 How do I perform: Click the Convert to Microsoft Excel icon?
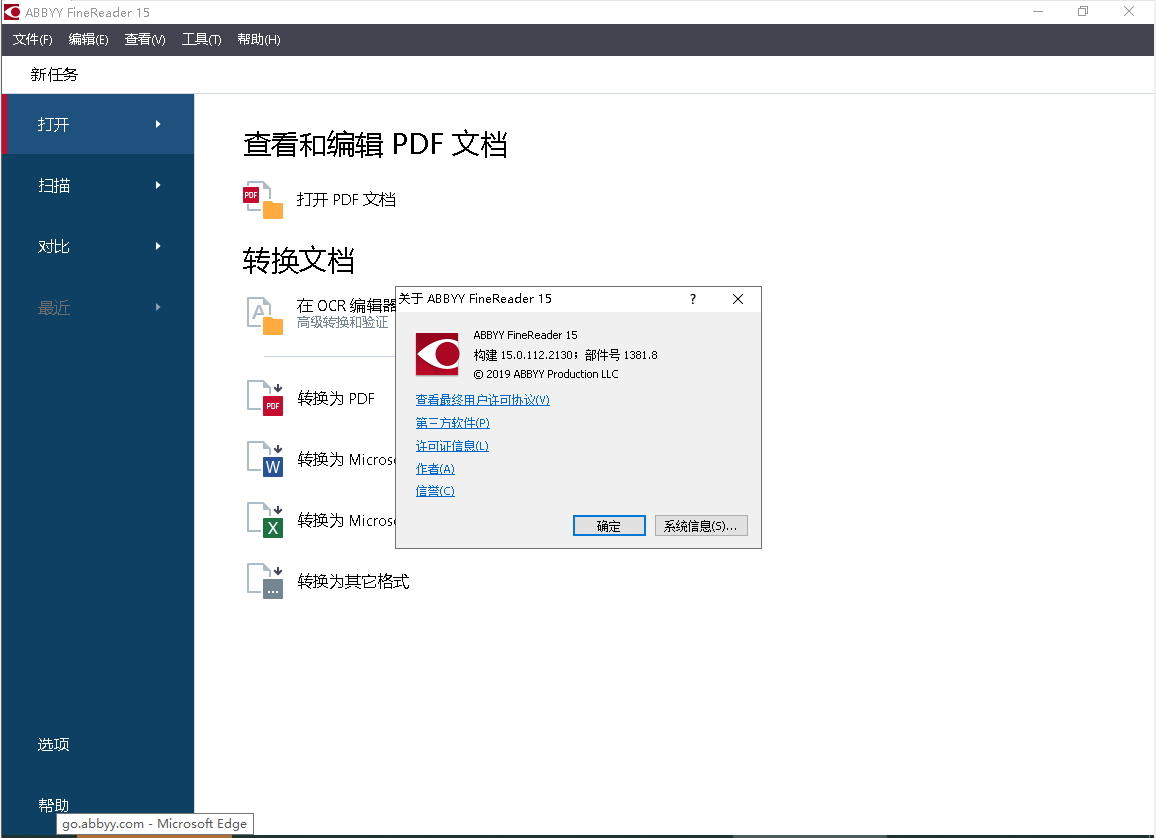tap(265, 520)
